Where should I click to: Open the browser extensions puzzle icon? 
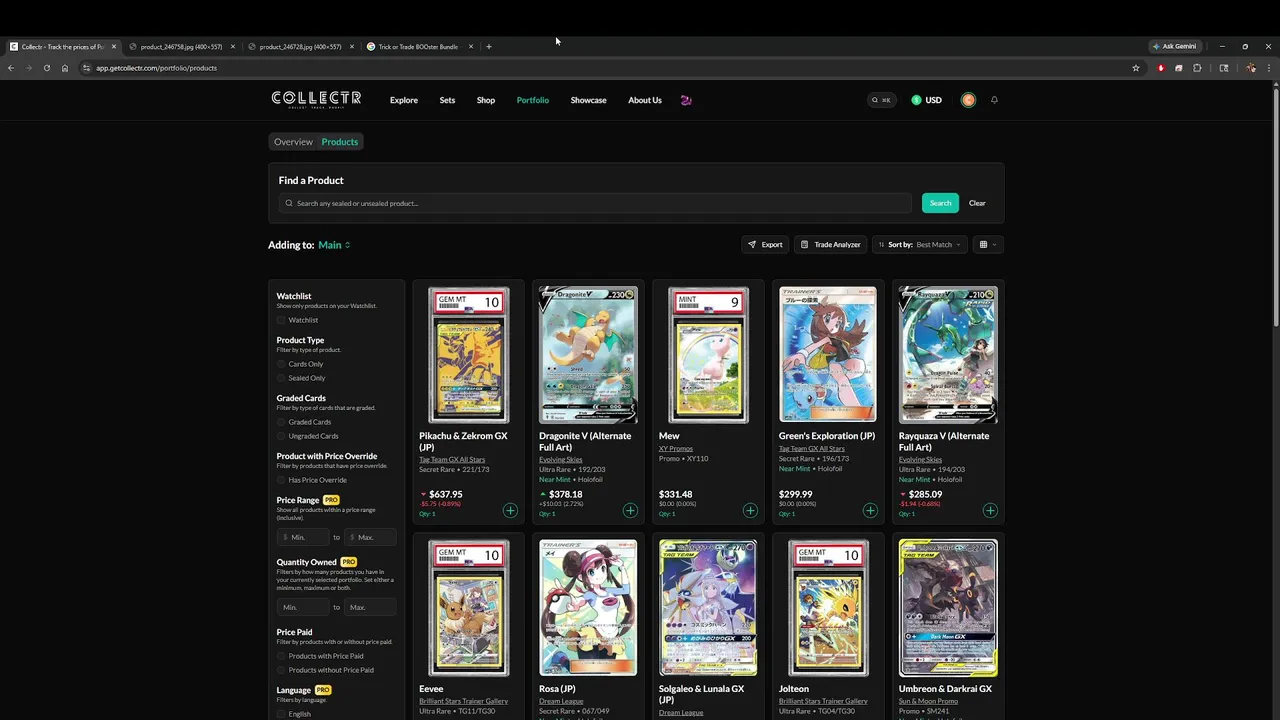coord(1197,68)
